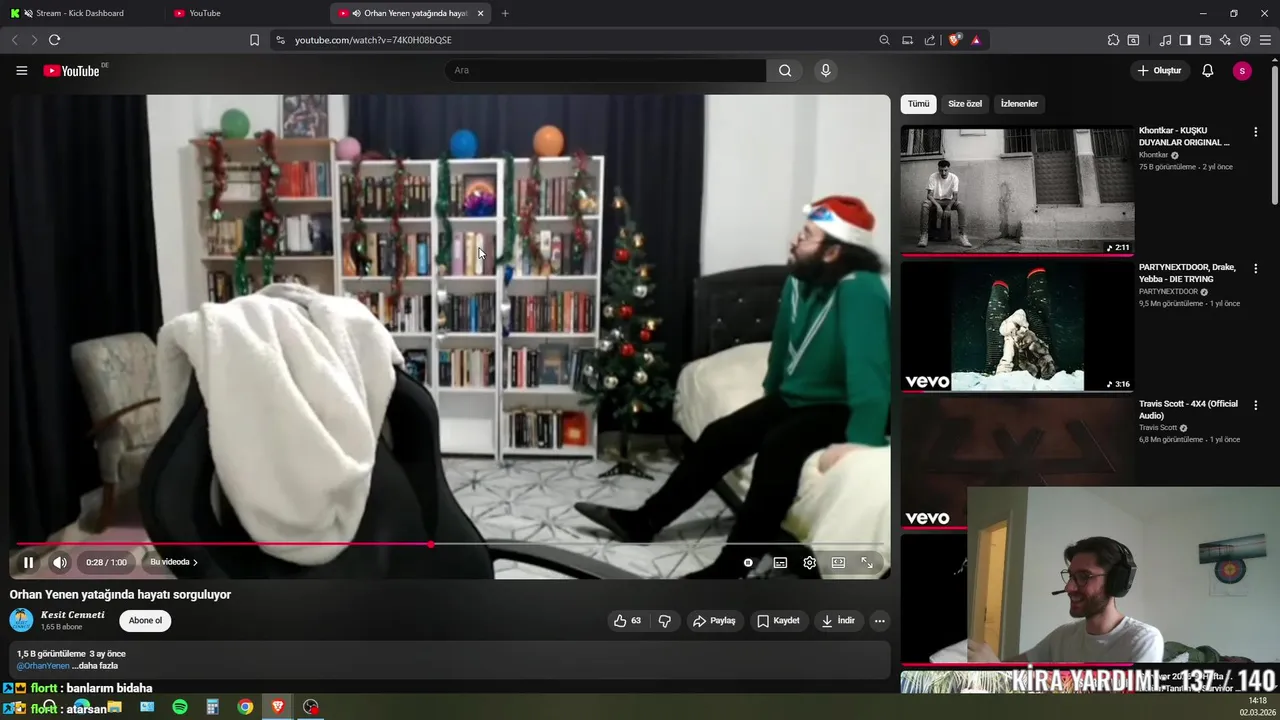Open the '@OrhanYenen' mention link

(43, 666)
